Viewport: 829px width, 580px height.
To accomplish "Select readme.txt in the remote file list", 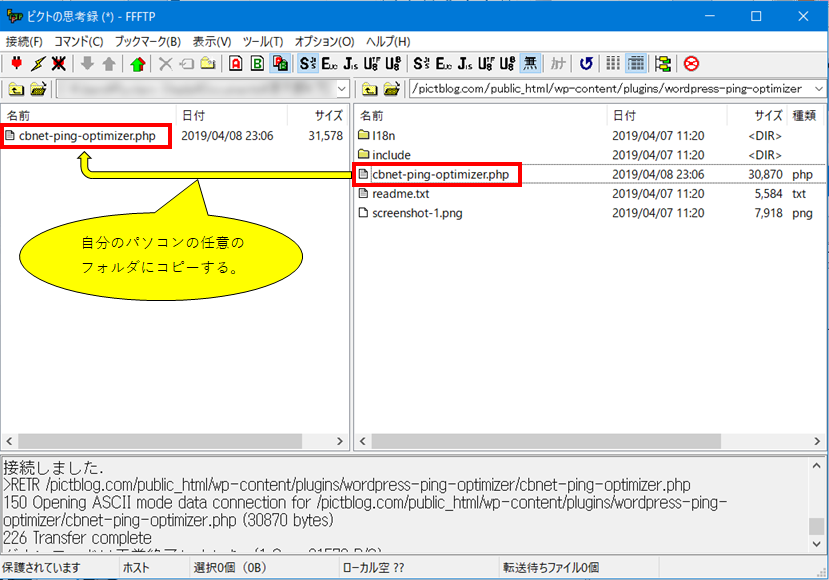I will pyautogui.click(x=400, y=194).
